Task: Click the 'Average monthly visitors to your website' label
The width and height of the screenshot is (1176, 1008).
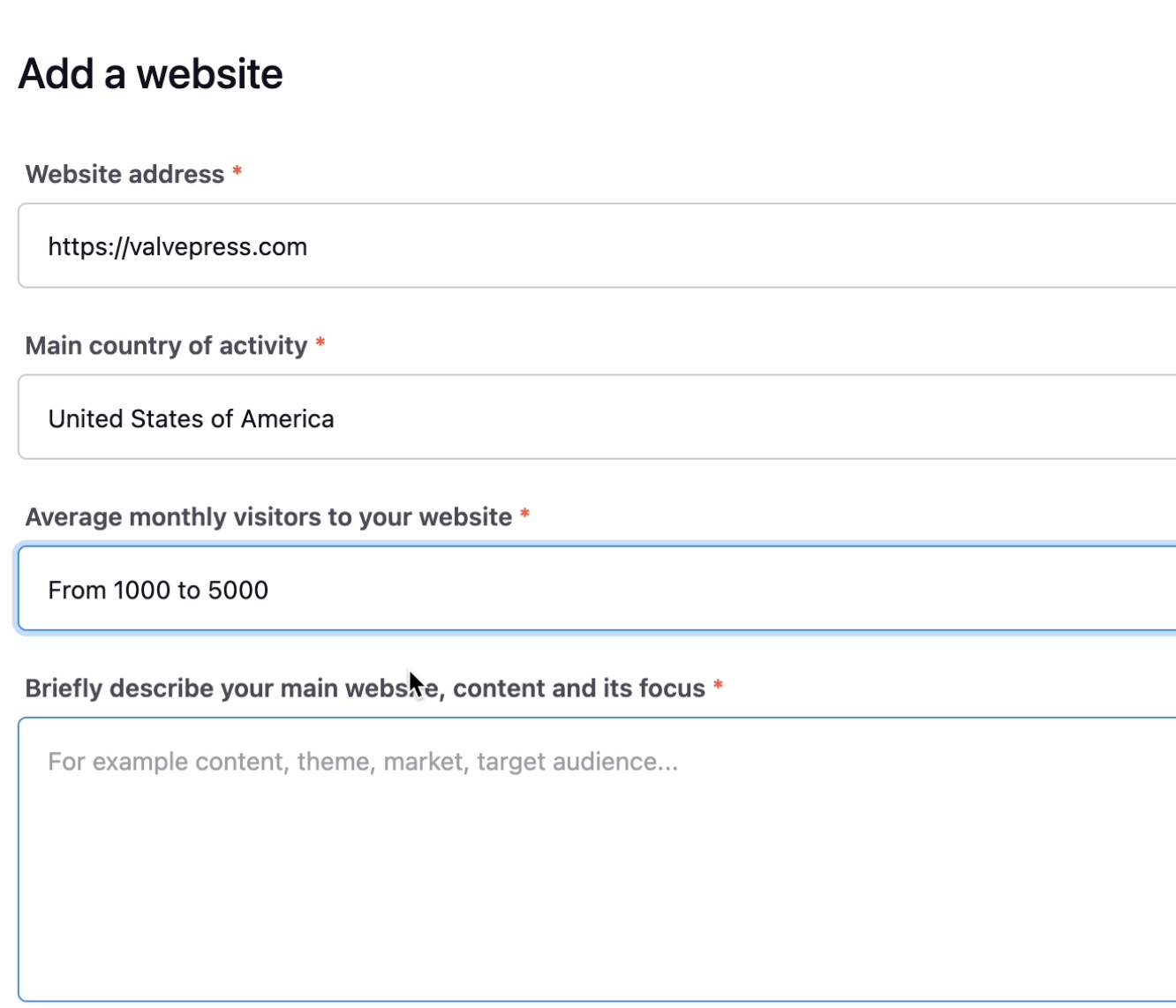Action: (x=268, y=517)
